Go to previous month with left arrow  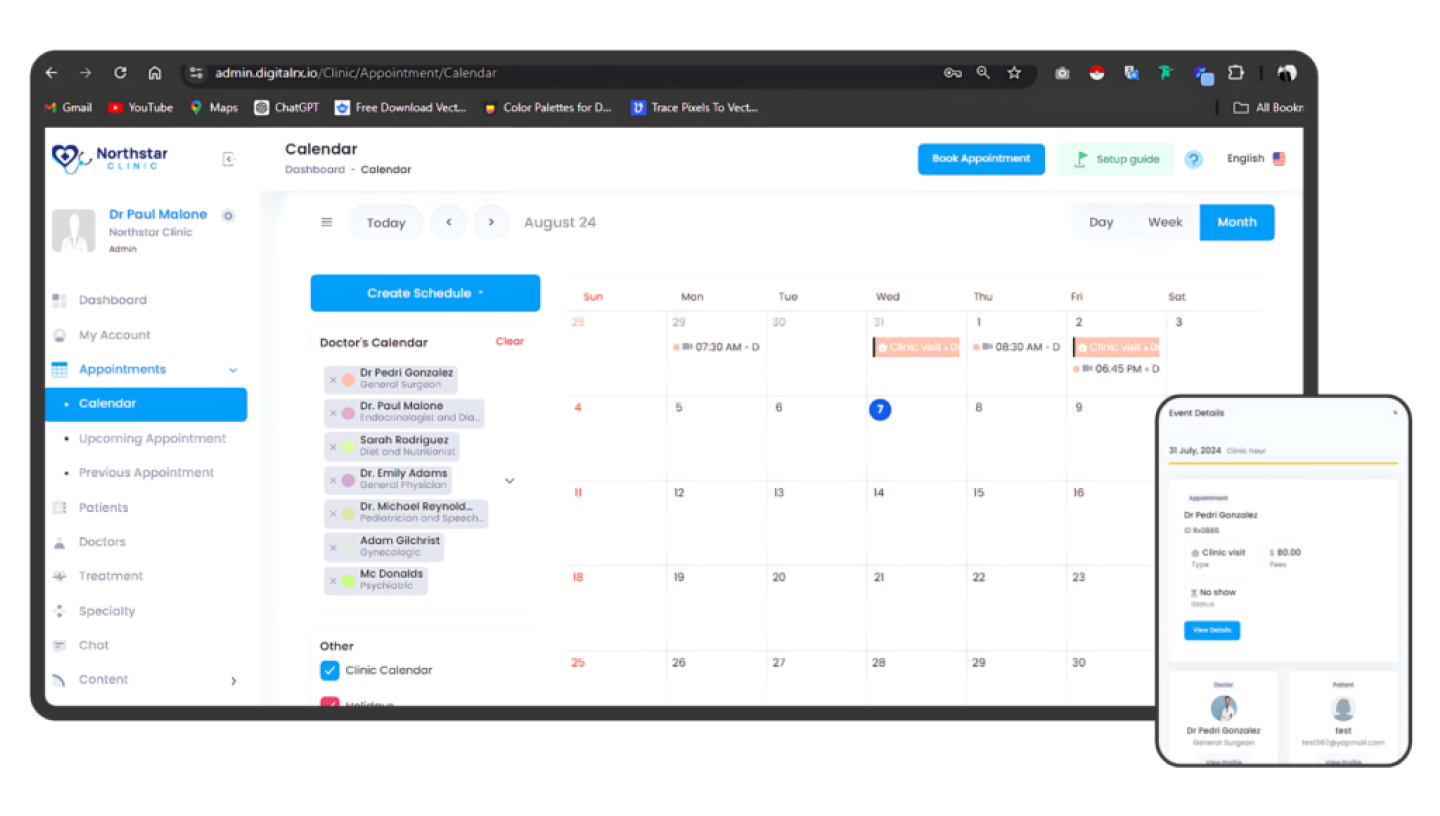pos(449,222)
